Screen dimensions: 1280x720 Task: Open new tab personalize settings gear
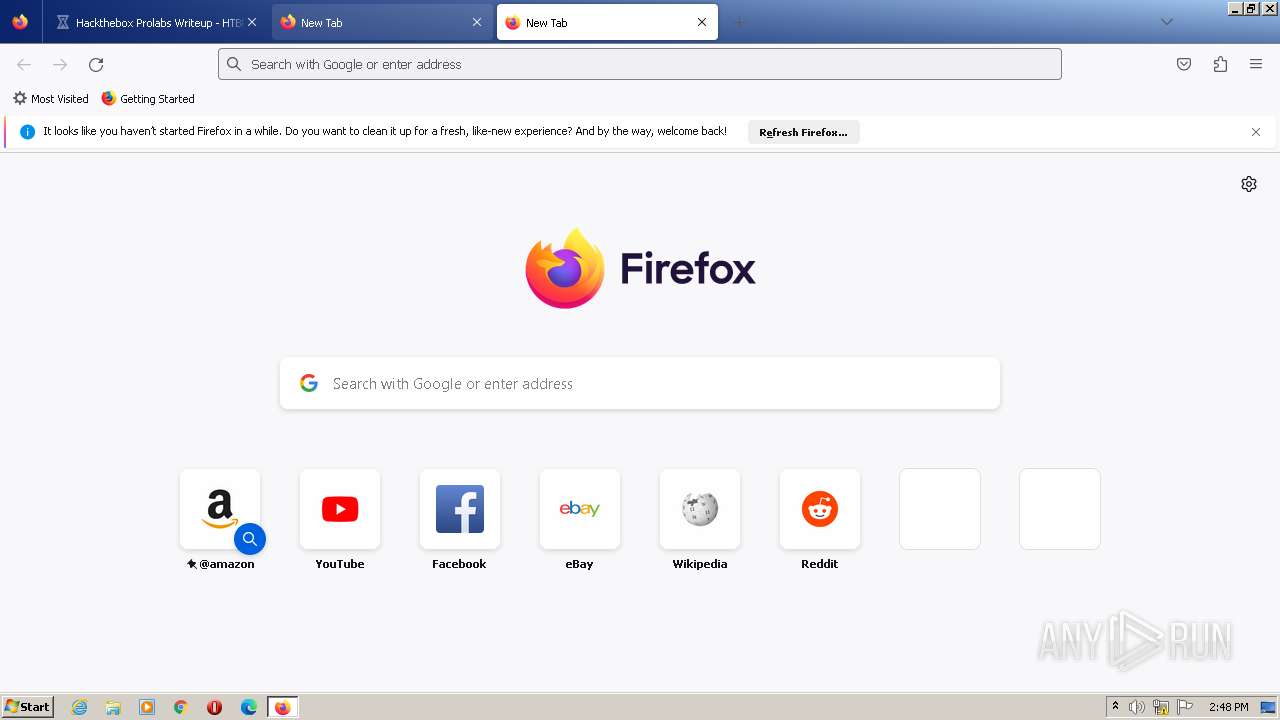(1249, 184)
